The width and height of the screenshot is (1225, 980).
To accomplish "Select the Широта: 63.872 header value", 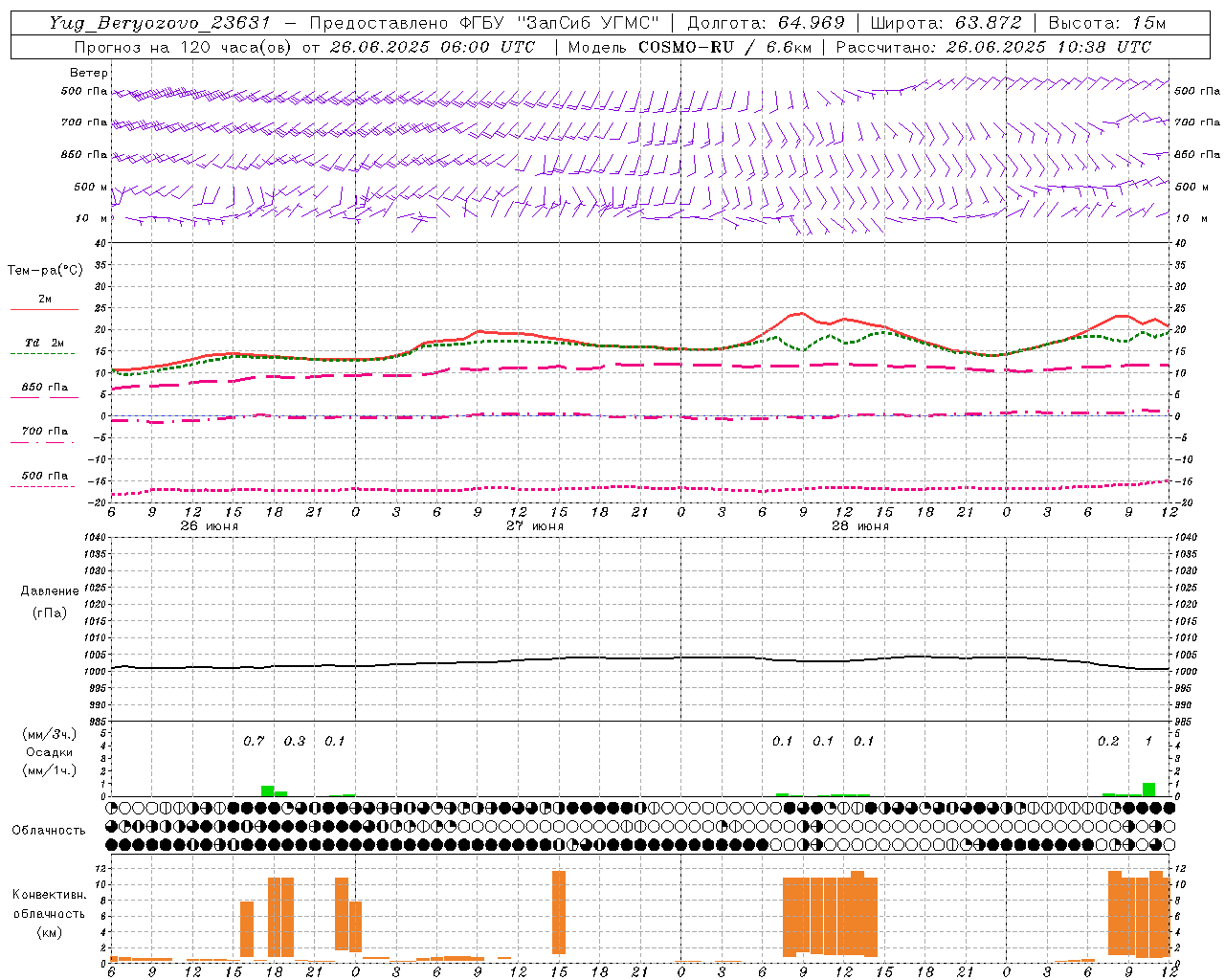I will click(x=947, y=23).
